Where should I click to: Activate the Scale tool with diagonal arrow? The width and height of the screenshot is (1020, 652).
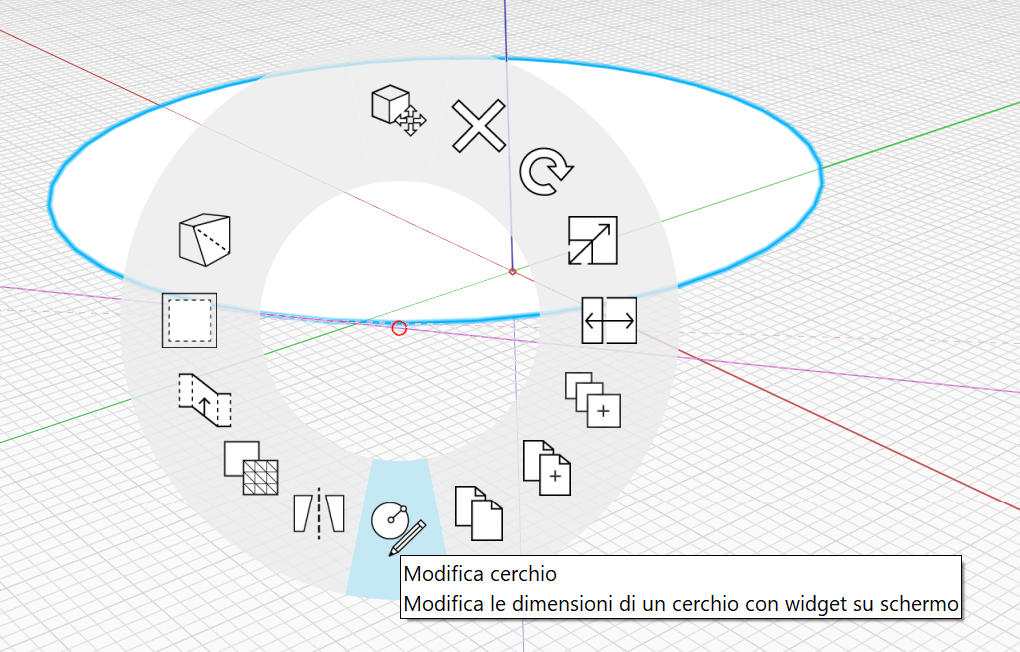[x=592, y=241]
